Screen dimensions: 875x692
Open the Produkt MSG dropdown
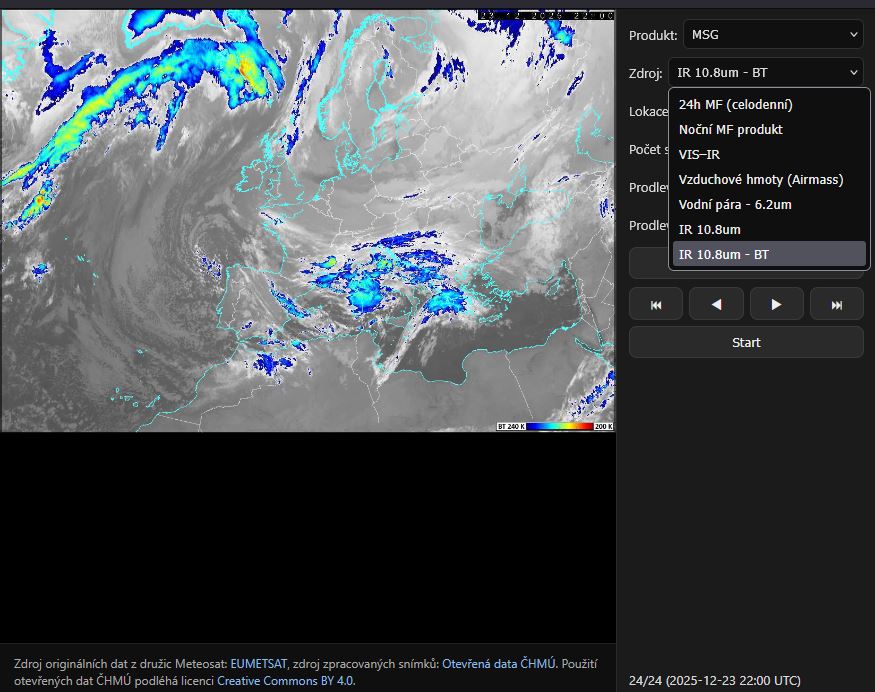773,35
